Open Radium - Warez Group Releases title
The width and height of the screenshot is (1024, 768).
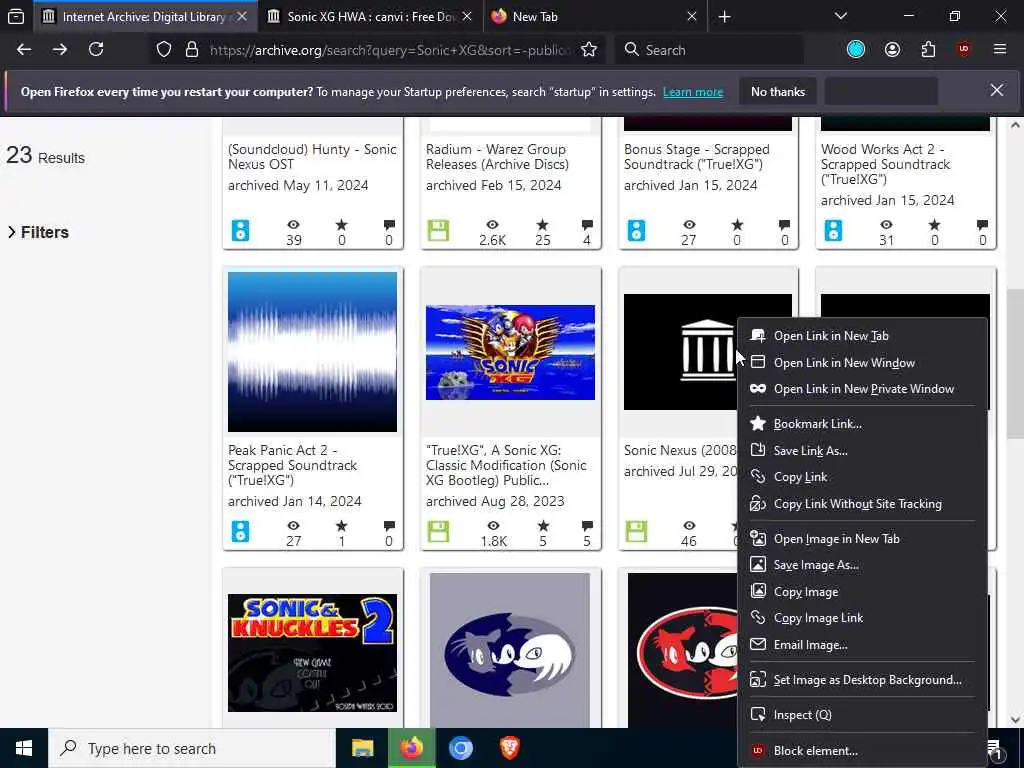tap(497, 157)
